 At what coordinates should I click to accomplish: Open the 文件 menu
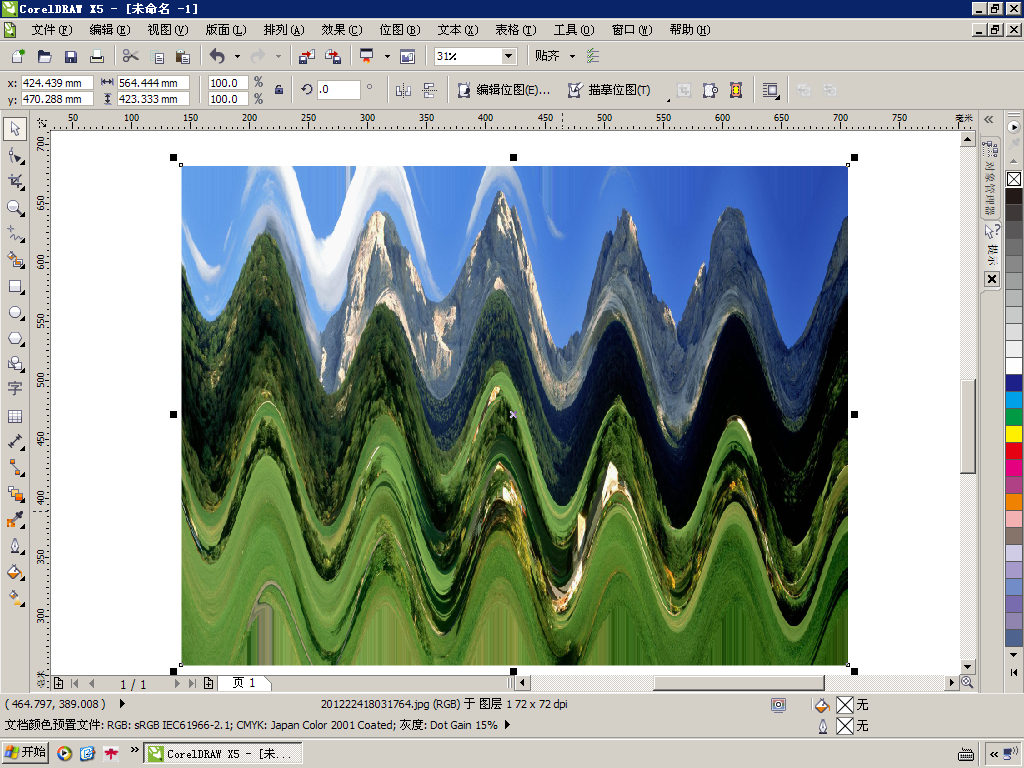(x=52, y=30)
